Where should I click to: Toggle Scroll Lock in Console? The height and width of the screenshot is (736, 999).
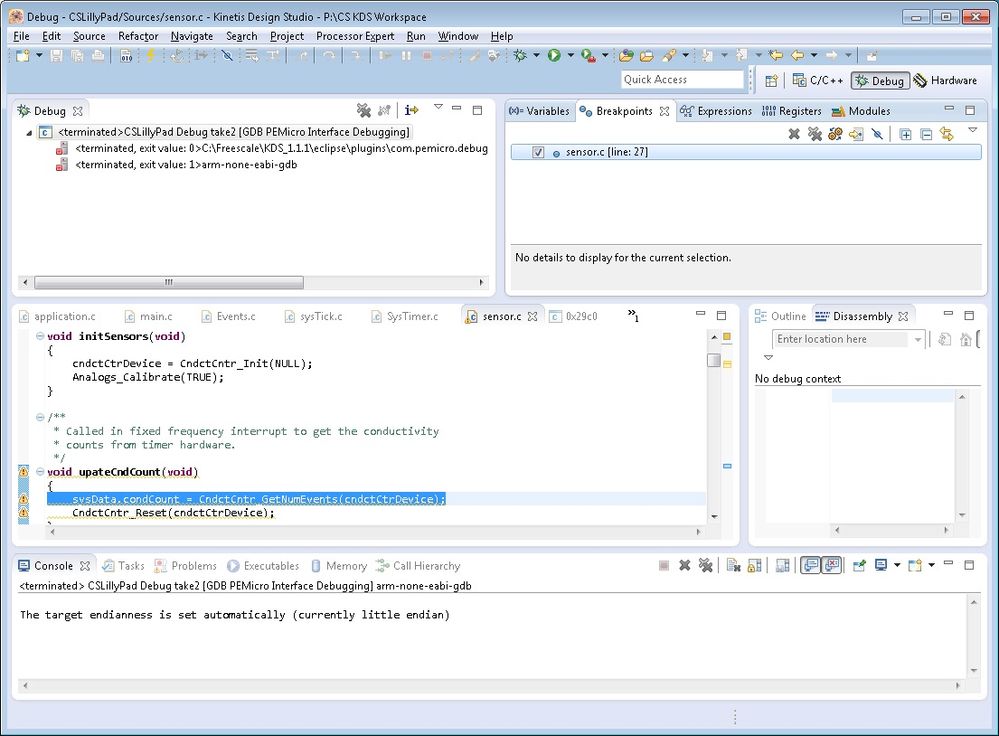[754, 565]
